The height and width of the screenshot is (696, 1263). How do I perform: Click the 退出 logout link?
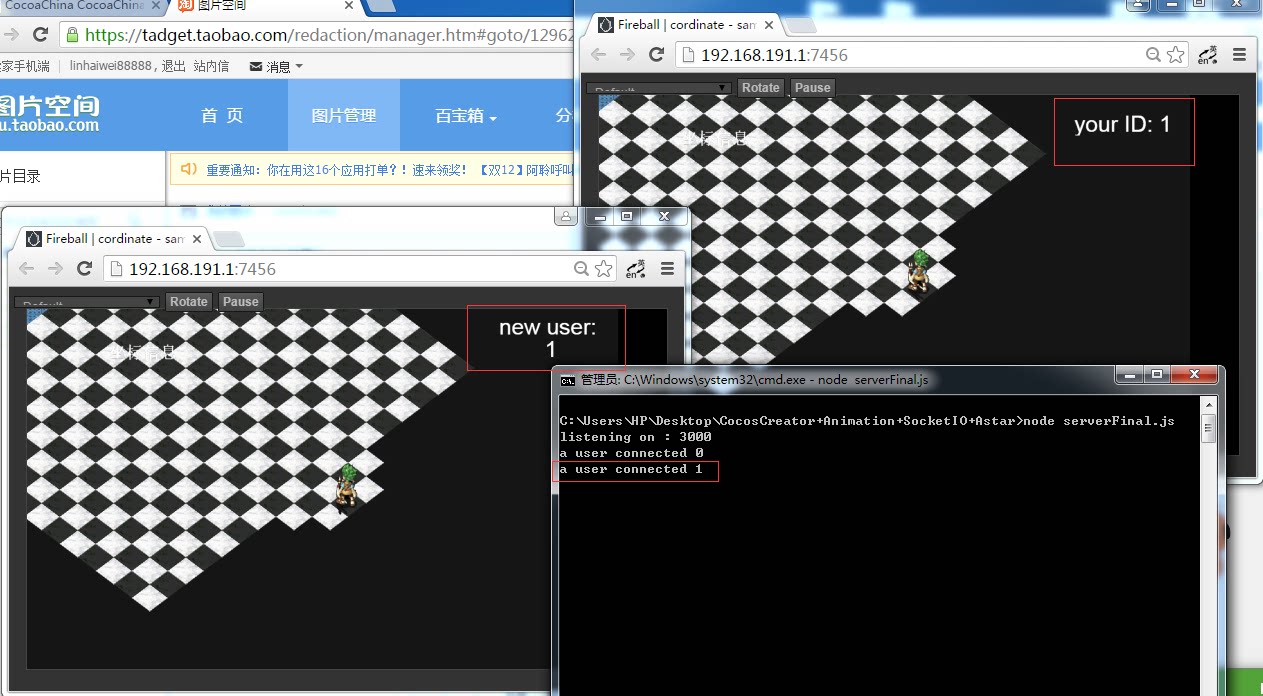(x=173, y=67)
